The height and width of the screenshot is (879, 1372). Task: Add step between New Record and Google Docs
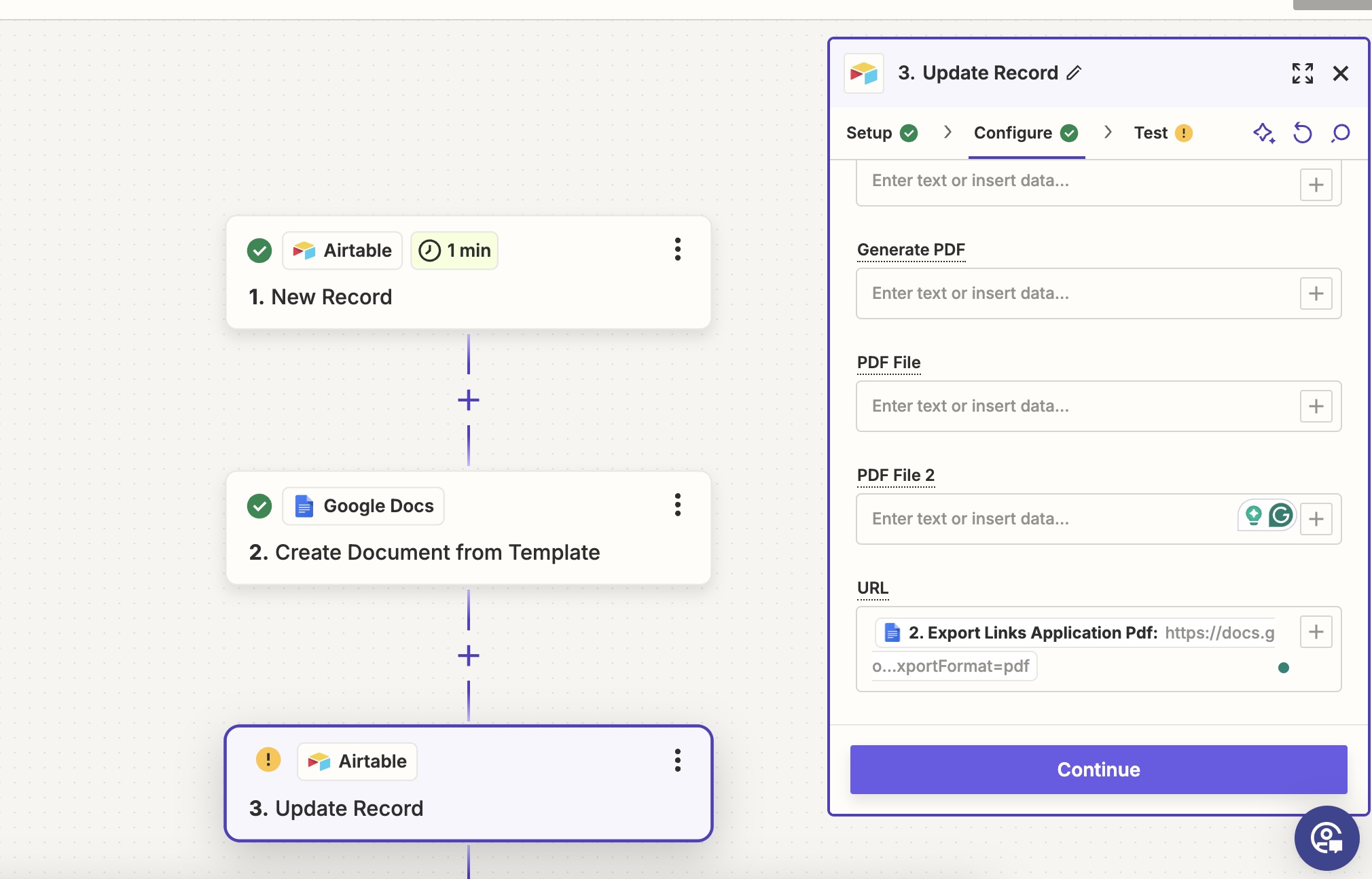[x=469, y=400]
